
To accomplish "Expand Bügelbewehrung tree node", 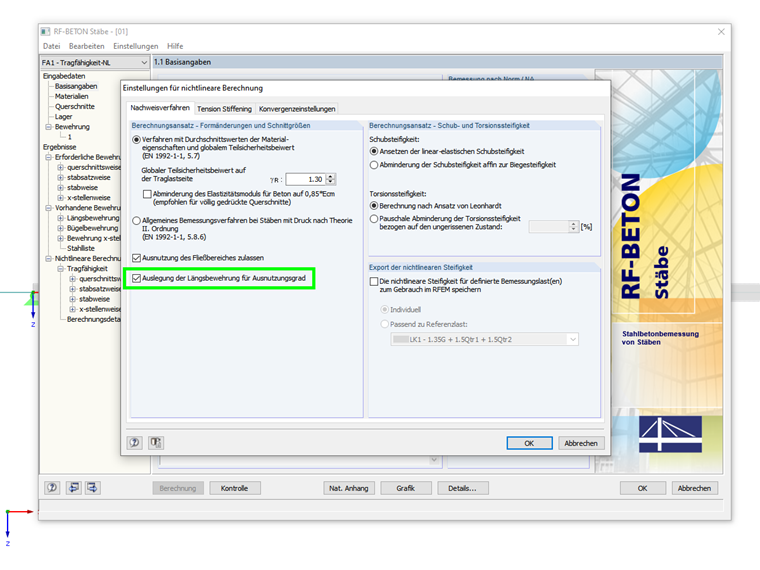I will [61, 228].
